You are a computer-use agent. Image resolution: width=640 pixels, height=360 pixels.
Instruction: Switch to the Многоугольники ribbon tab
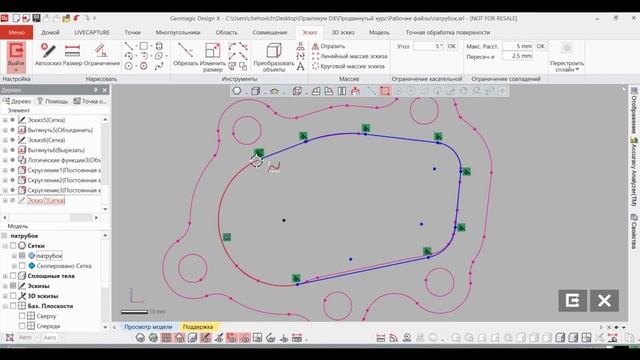[178, 32]
